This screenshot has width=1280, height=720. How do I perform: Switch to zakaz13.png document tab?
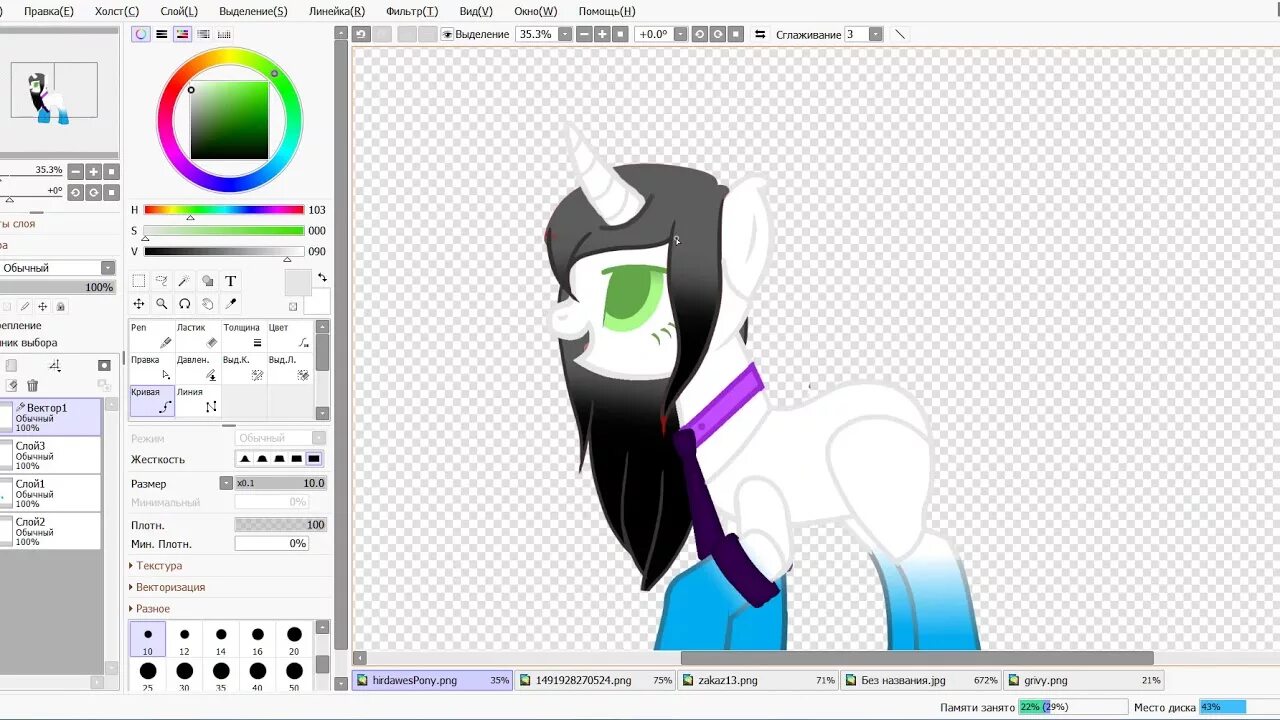(757, 680)
